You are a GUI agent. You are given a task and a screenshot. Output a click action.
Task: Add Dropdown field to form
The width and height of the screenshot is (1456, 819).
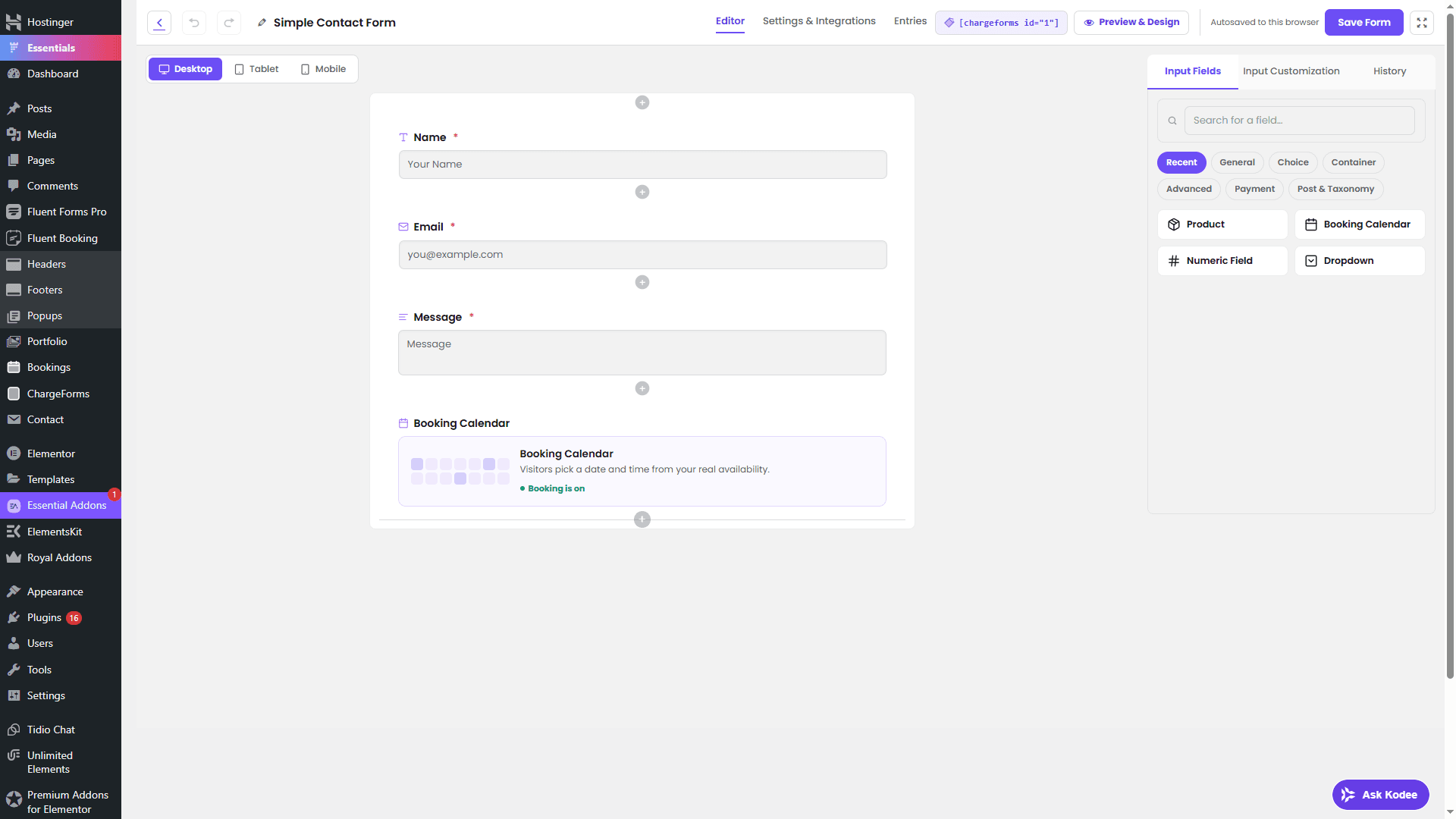coord(1360,261)
